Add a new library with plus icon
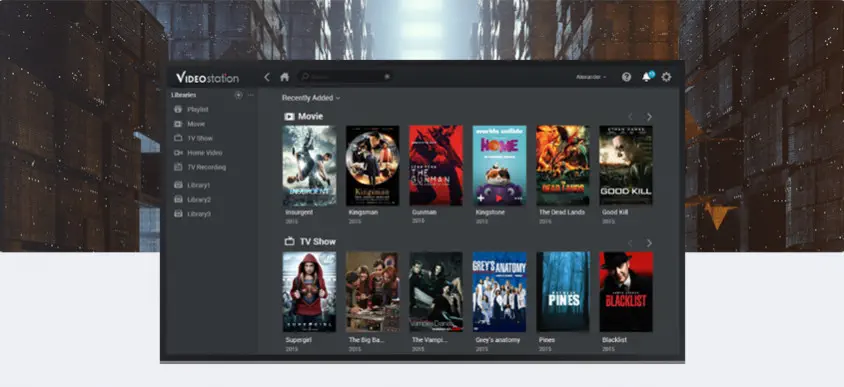 click(x=238, y=95)
